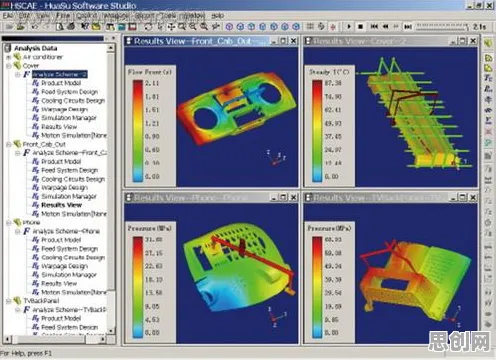The image size is (496, 360).
Task: Collapse the highlighted Analysis Scheme node under Cover
Action: click(17, 75)
